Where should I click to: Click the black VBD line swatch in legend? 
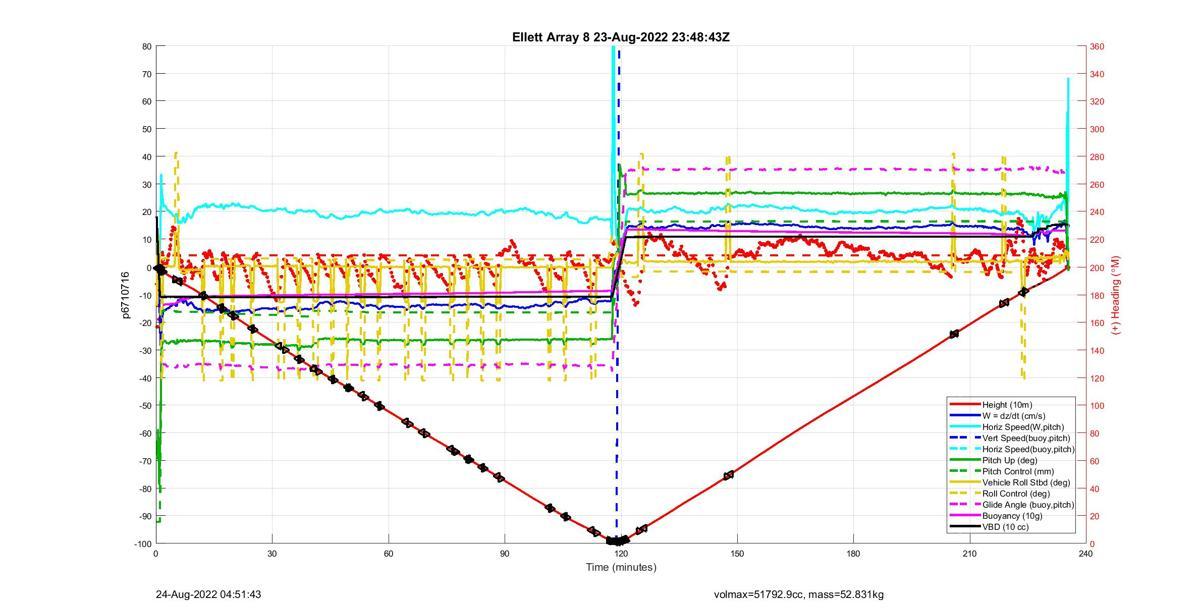[965, 526]
